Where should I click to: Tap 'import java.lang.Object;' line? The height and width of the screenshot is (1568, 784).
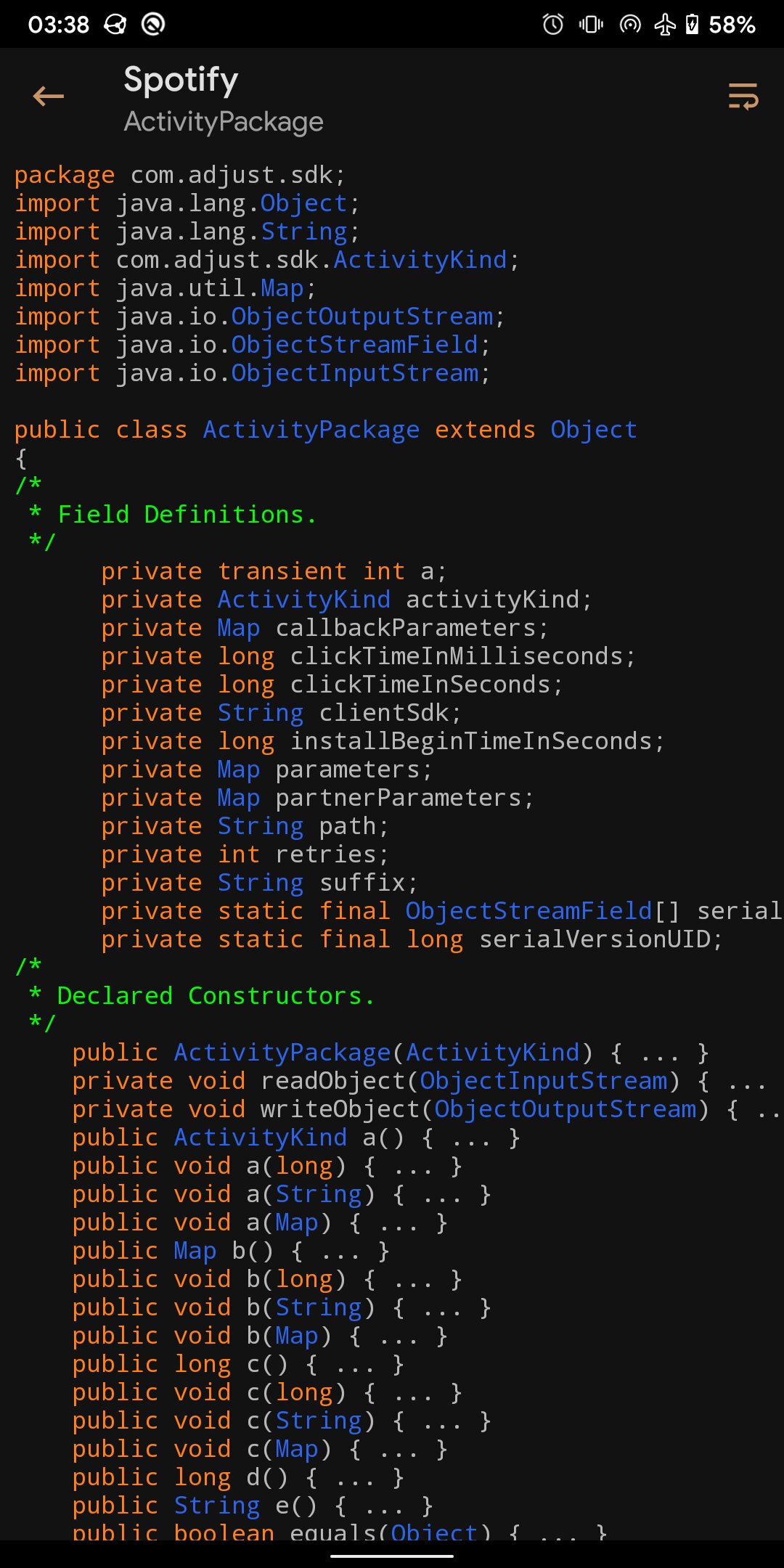187,203
